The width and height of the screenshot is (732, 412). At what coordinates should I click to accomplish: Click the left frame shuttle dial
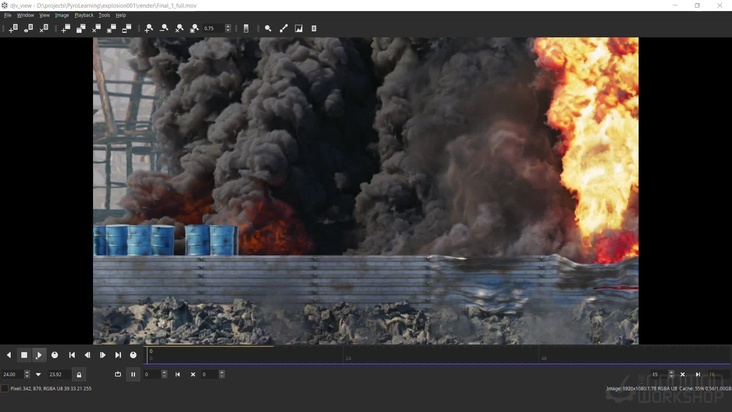[x=55, y=355]
